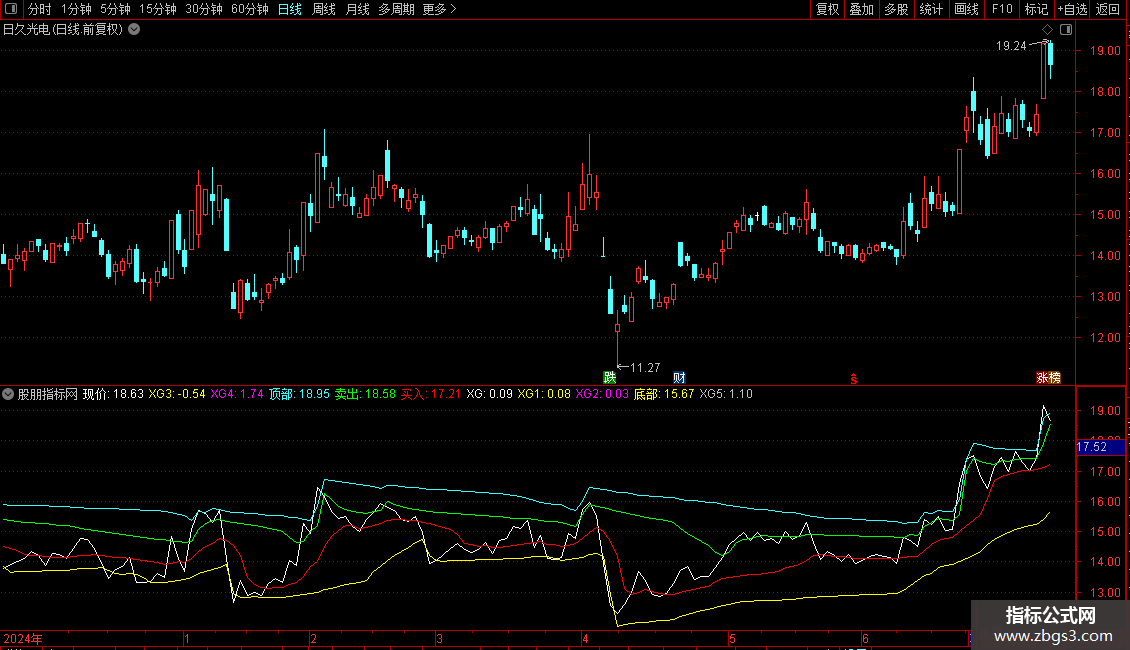Switch to 1分钟 period
This screenshot has height=650, width=1130.
tap(76, 9)
